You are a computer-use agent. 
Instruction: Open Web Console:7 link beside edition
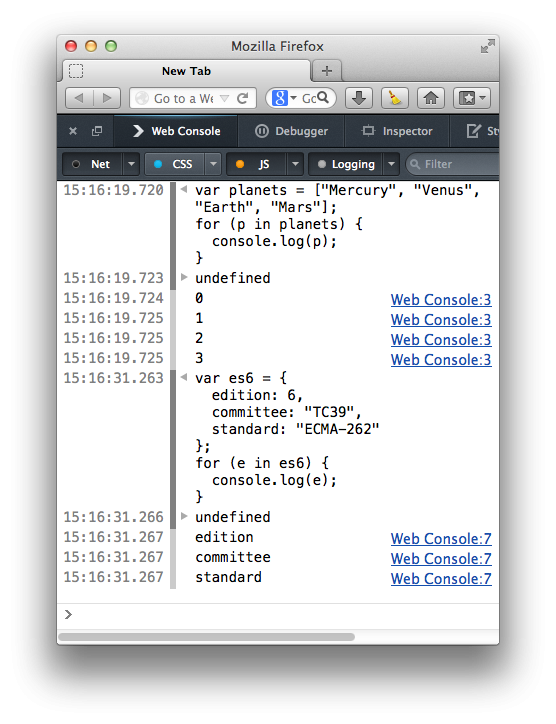(x=441, y=538)
